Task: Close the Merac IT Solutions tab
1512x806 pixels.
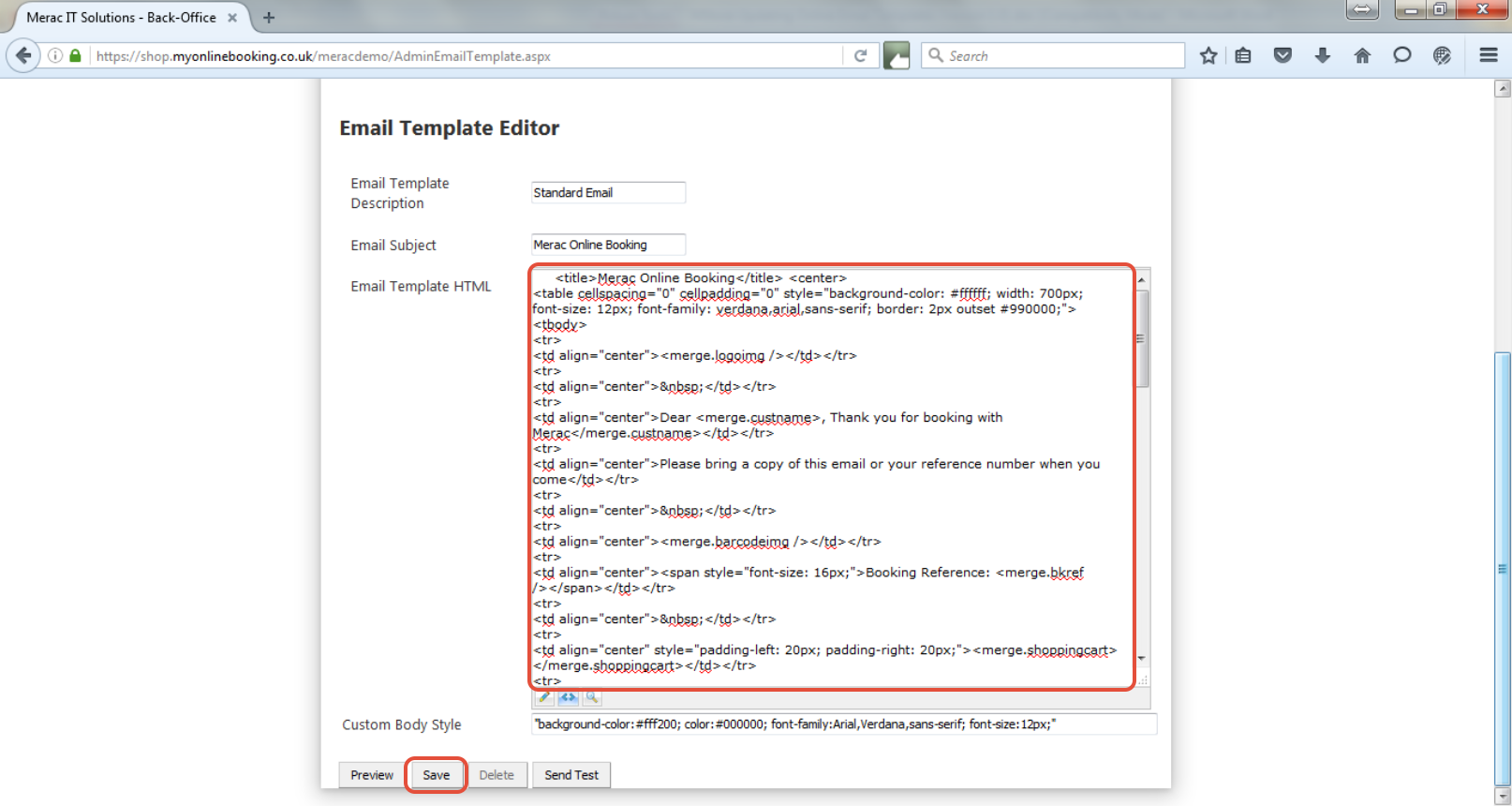Action: (x=232, y=18)
